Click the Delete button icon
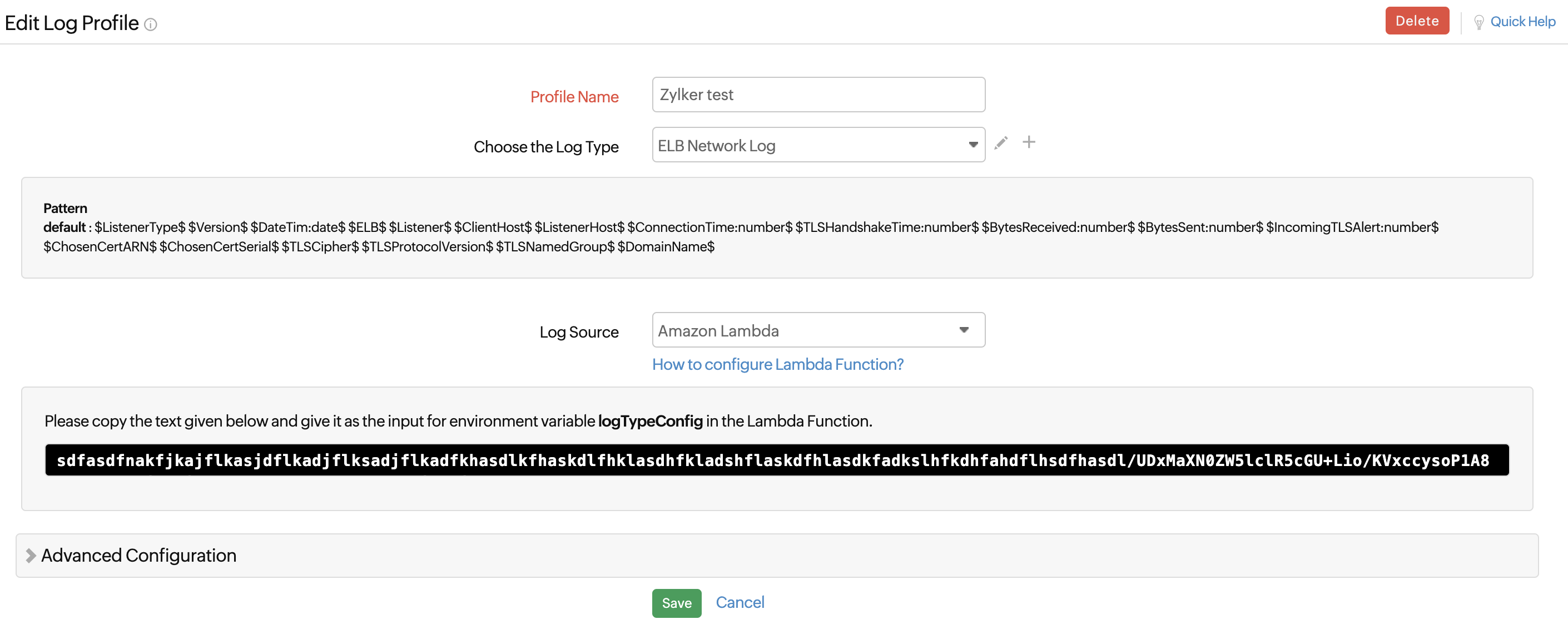Viewport: 1568px width, 644px height. point(1417,21)
